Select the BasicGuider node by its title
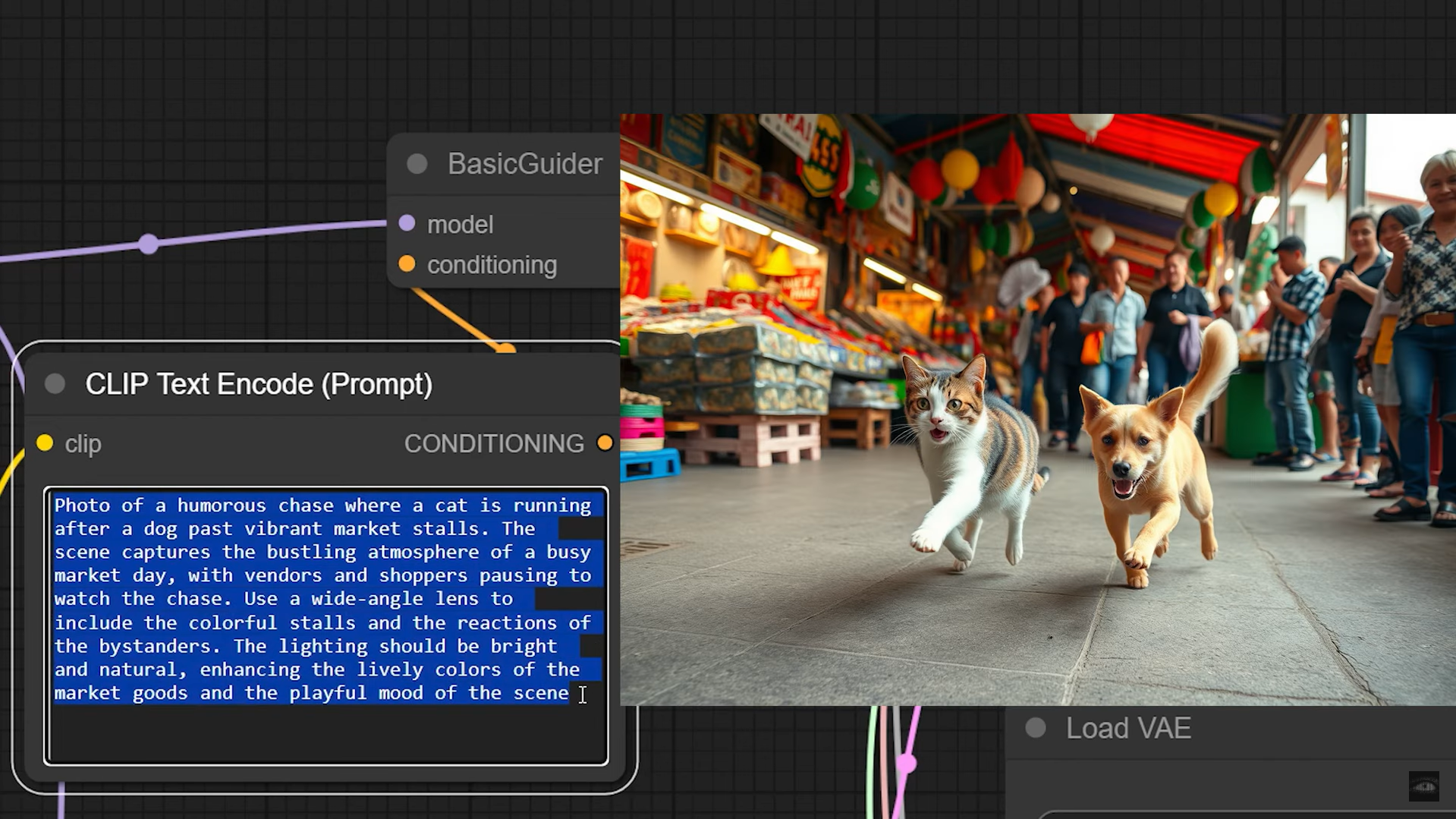This screenshot has width=1456, height=819. point(524,163)
